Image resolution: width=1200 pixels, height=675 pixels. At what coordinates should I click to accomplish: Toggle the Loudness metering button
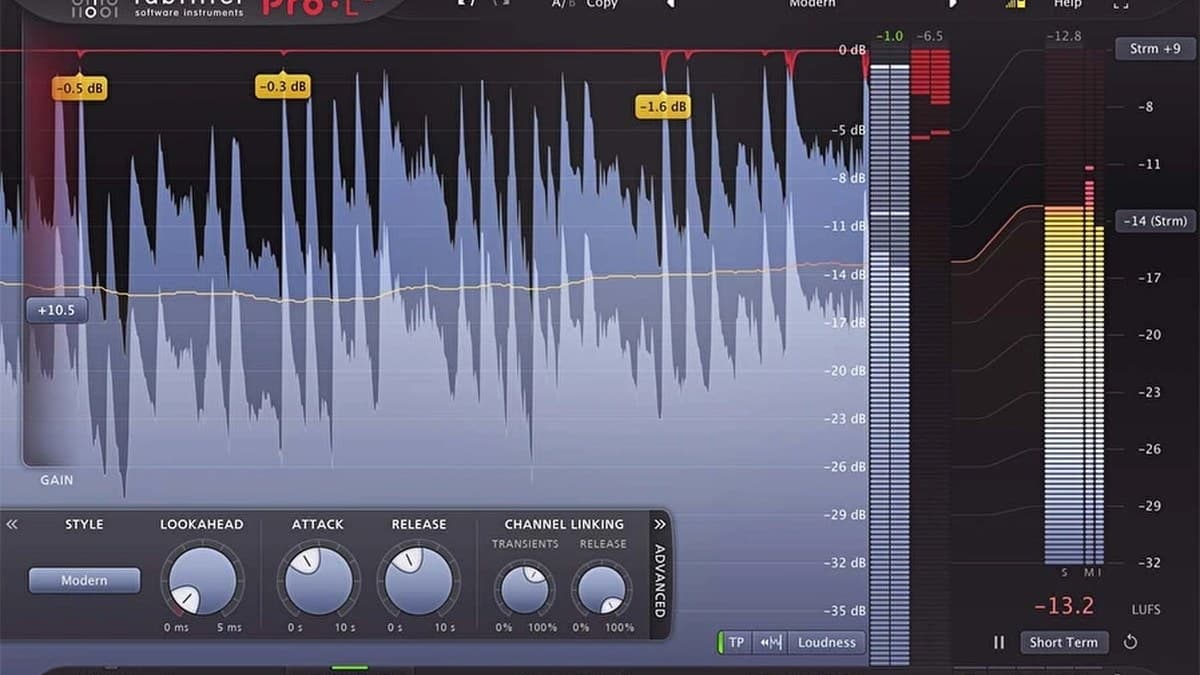(x=826, y=642)
